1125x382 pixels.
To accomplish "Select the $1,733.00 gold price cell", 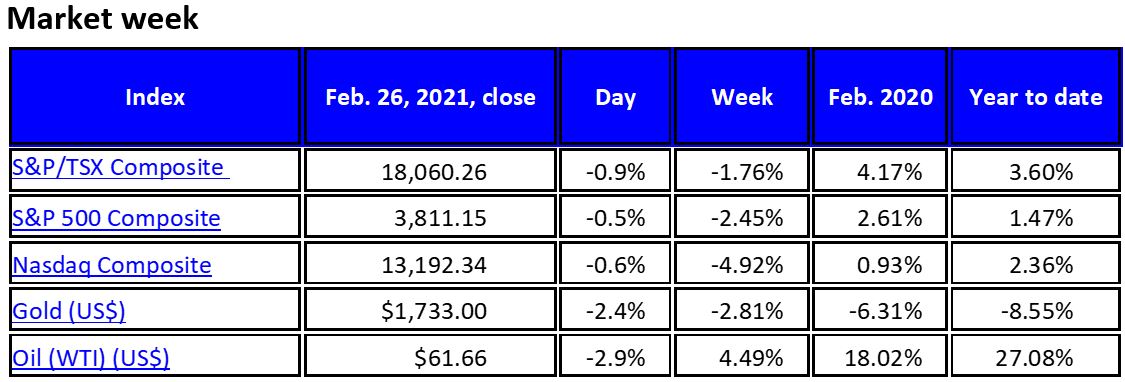I will click(430, 311).
